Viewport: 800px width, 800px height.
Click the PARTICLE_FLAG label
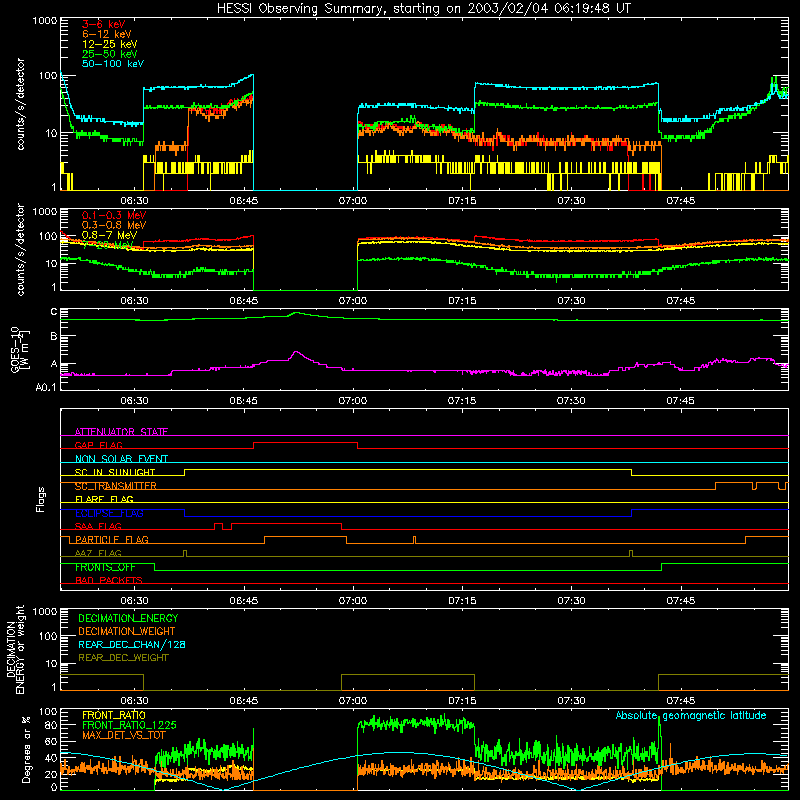tap(112, 539)
